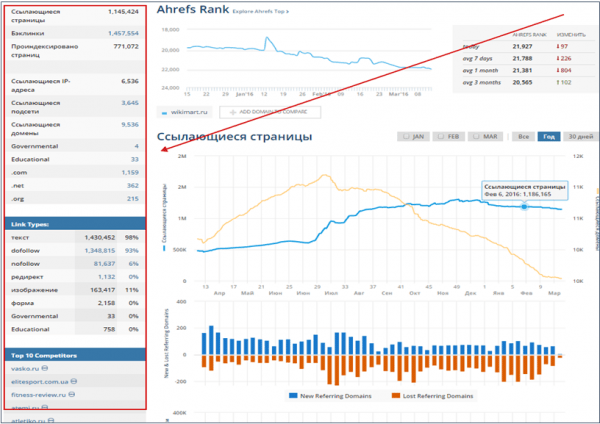Click the minus icon beside vasko.ru
600x424 pixels.
[x=45, y=368]
